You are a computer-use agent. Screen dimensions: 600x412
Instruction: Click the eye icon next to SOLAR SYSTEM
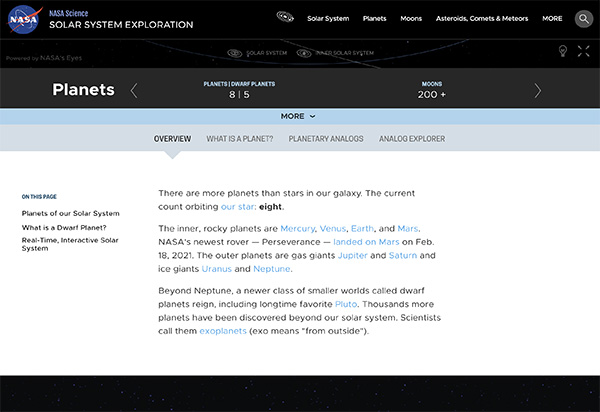pyautogui.click(x=235, y=53)
